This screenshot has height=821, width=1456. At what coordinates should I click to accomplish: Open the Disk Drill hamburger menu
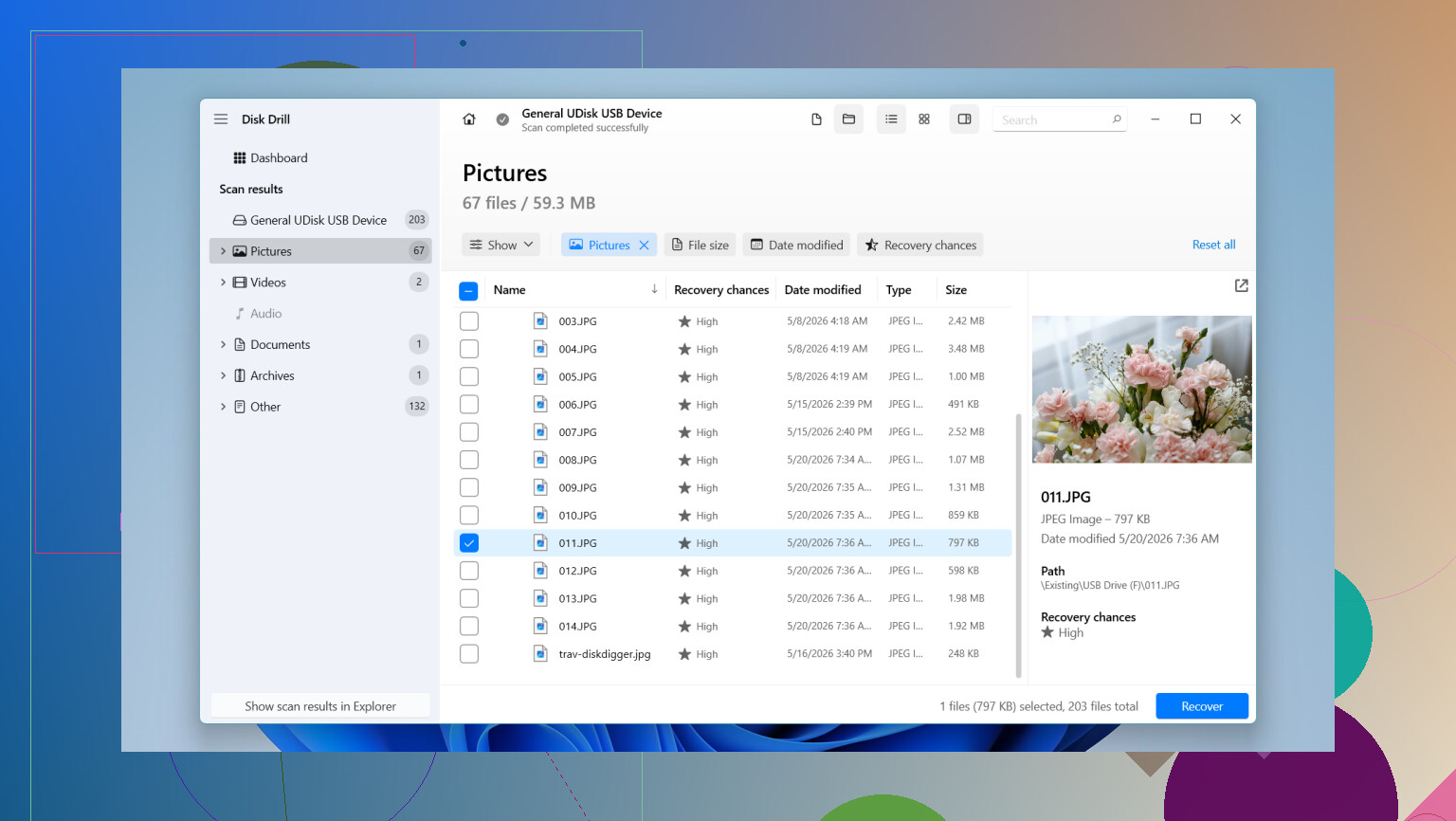pos(221,119)
